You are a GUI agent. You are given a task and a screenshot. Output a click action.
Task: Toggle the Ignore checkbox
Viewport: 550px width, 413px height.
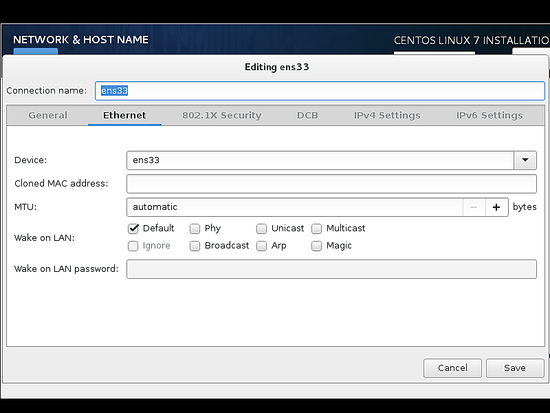(133, 246)
